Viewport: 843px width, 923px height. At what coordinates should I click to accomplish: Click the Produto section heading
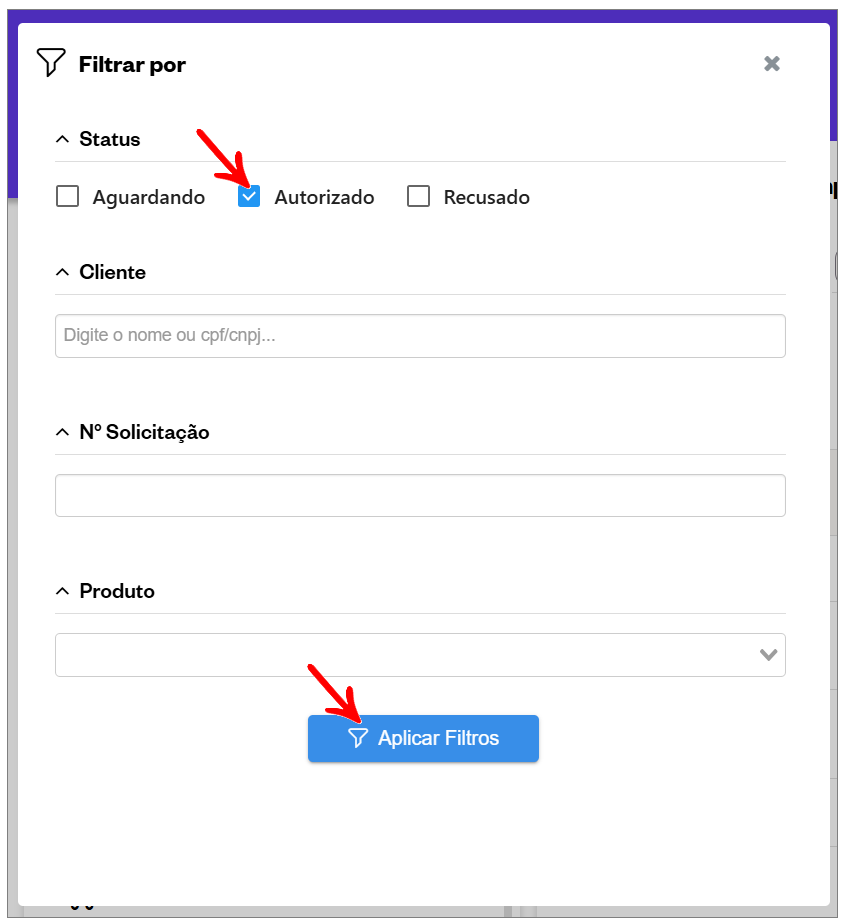click(x=117, y=592)
